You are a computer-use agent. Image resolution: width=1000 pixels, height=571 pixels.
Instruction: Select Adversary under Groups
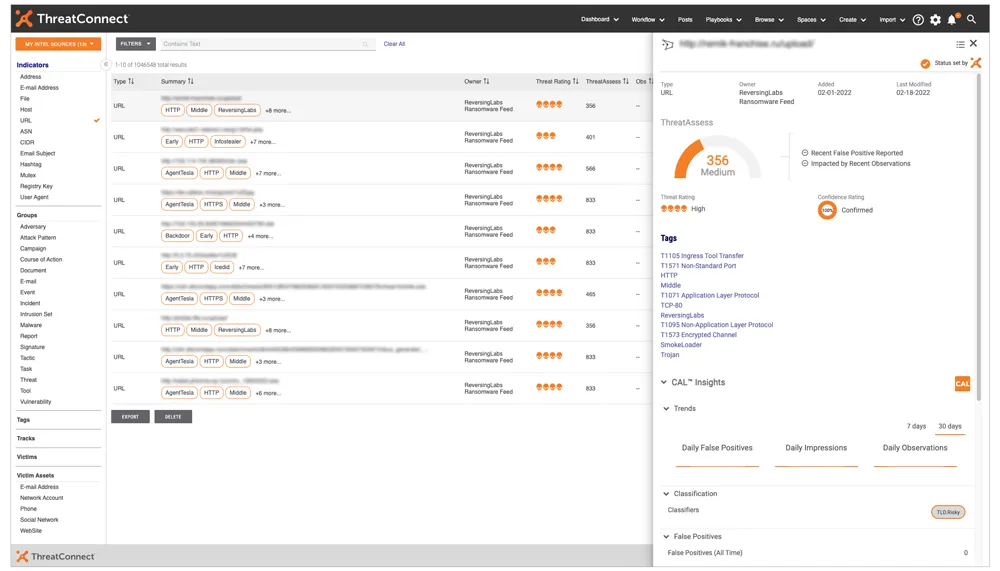point(33,226)
